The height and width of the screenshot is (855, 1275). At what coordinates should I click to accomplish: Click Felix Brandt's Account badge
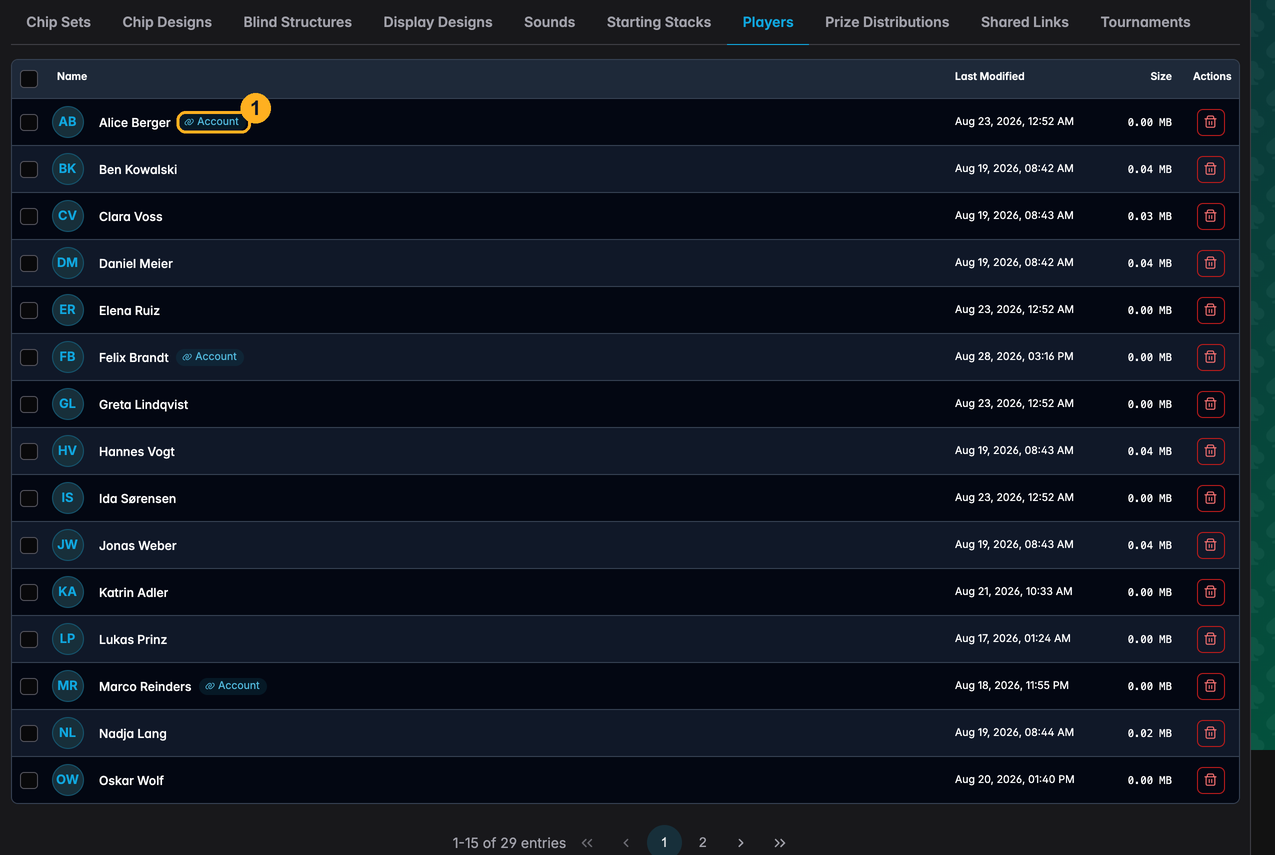tap(210, 357)
